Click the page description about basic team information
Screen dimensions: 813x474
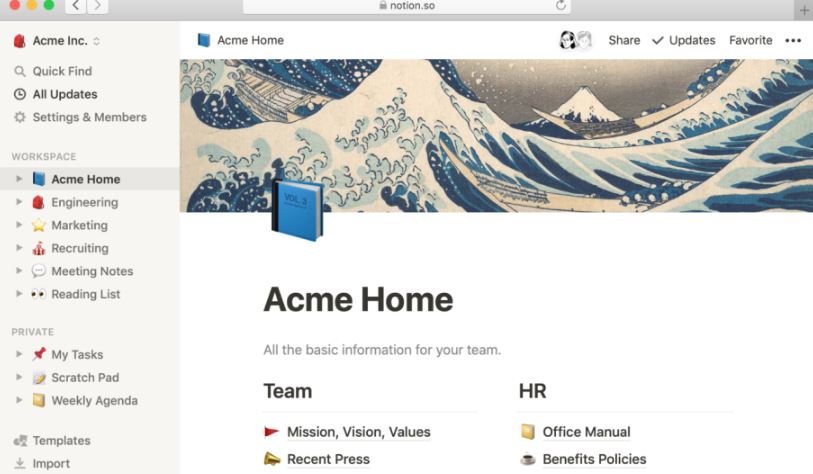coord(382,350)
